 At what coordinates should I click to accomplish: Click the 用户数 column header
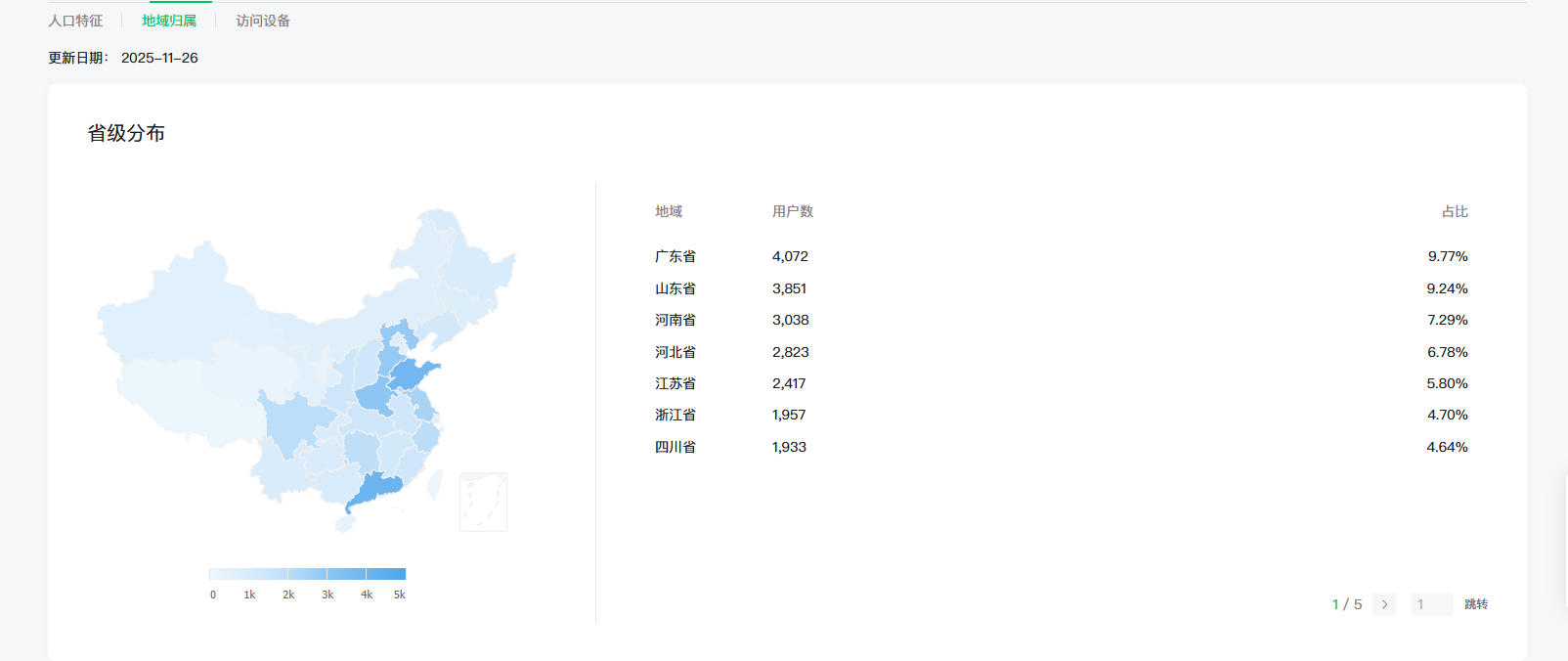coord(793,211)
